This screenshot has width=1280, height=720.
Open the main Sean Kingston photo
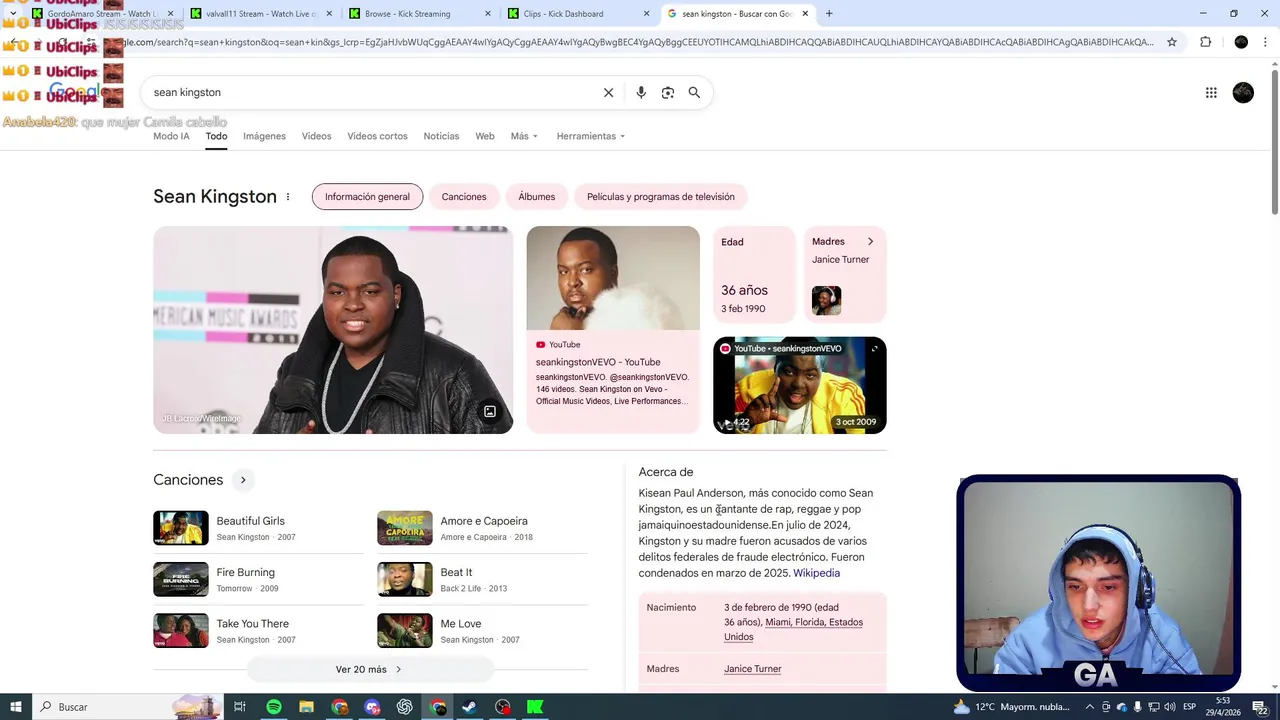(x=333, y=330)
